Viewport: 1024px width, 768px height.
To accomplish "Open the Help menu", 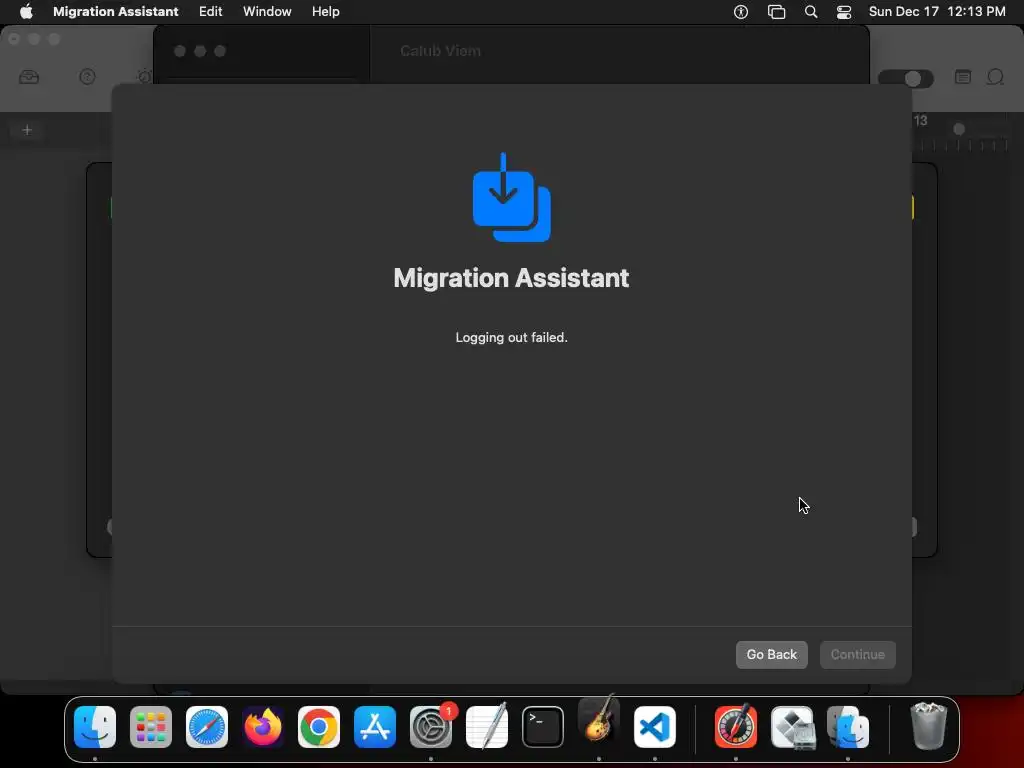I will point(325,11).
